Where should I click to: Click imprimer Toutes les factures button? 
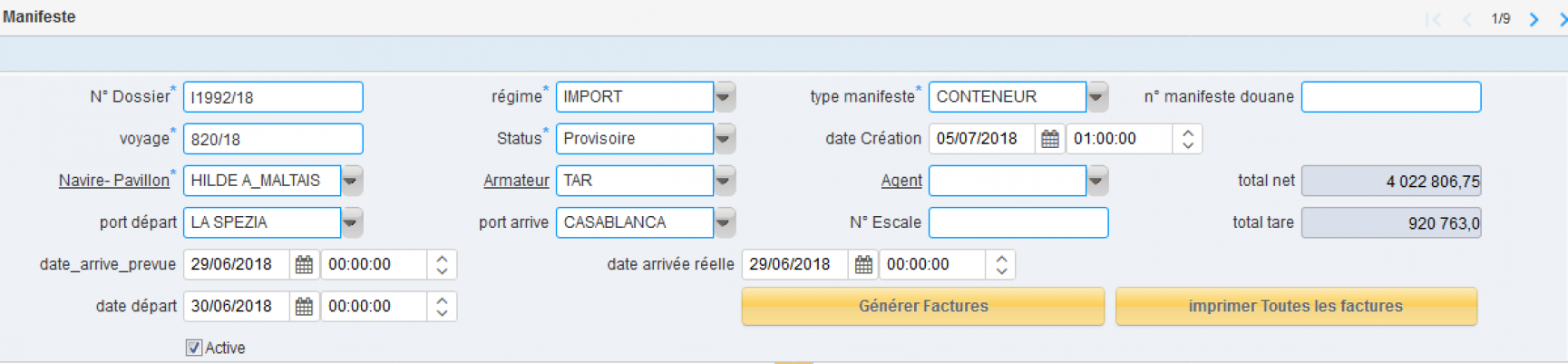1296,307
